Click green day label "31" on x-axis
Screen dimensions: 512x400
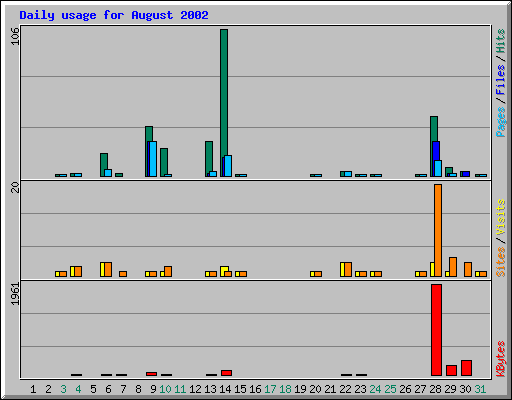pyautogui.click(x=480, y=389)
